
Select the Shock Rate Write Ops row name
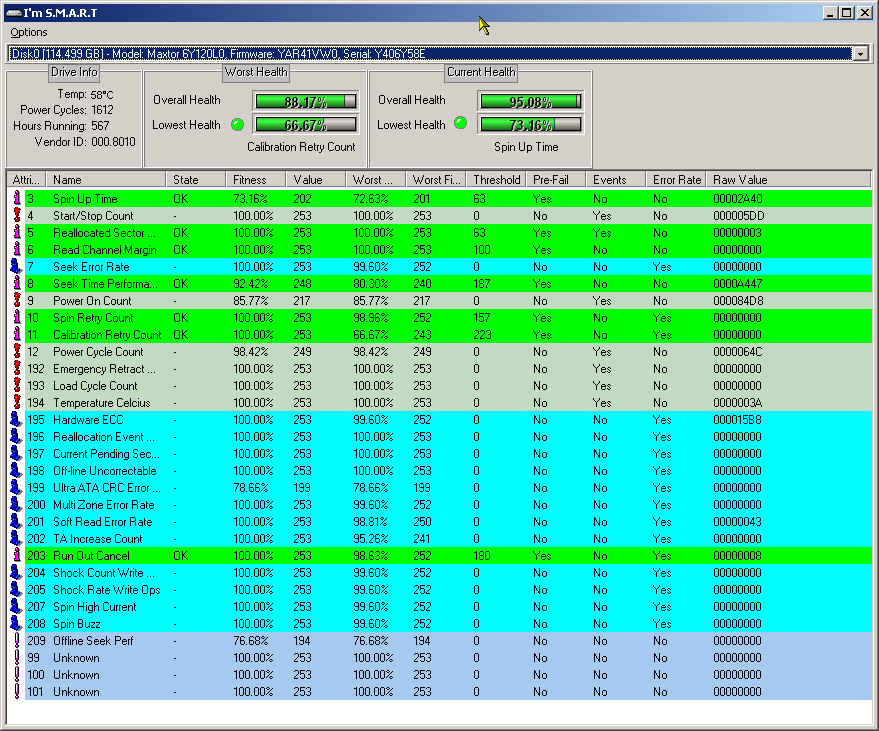[107, 590]
